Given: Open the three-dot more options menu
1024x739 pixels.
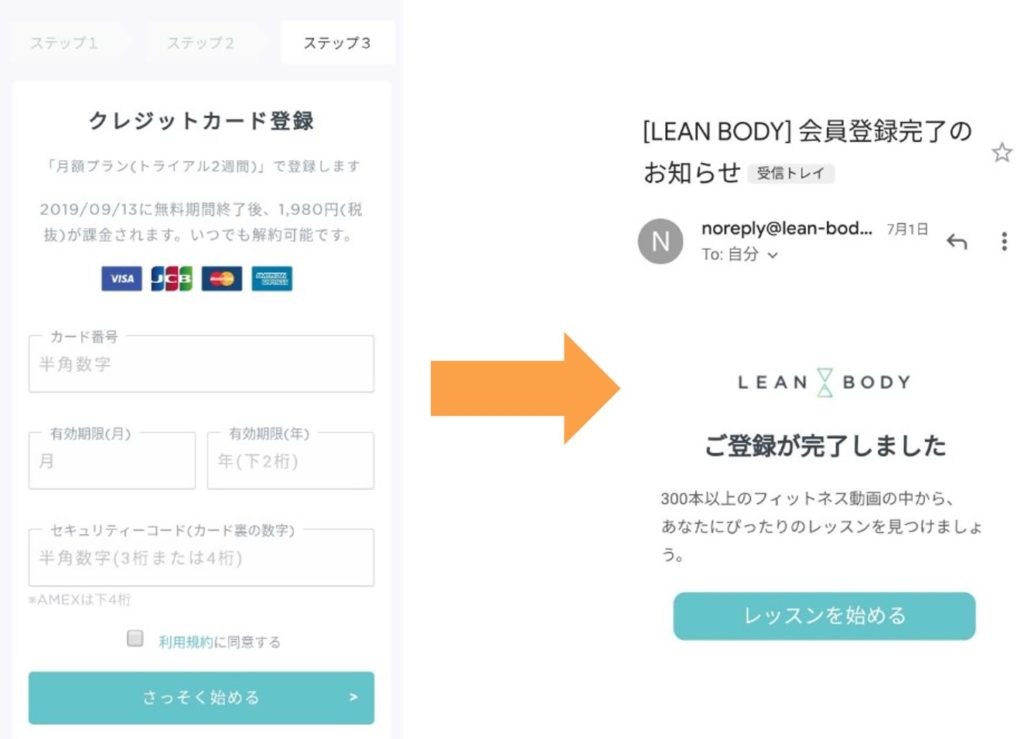Looking at the screenshot, I should pyautogui.click(x=1004, y=242).
